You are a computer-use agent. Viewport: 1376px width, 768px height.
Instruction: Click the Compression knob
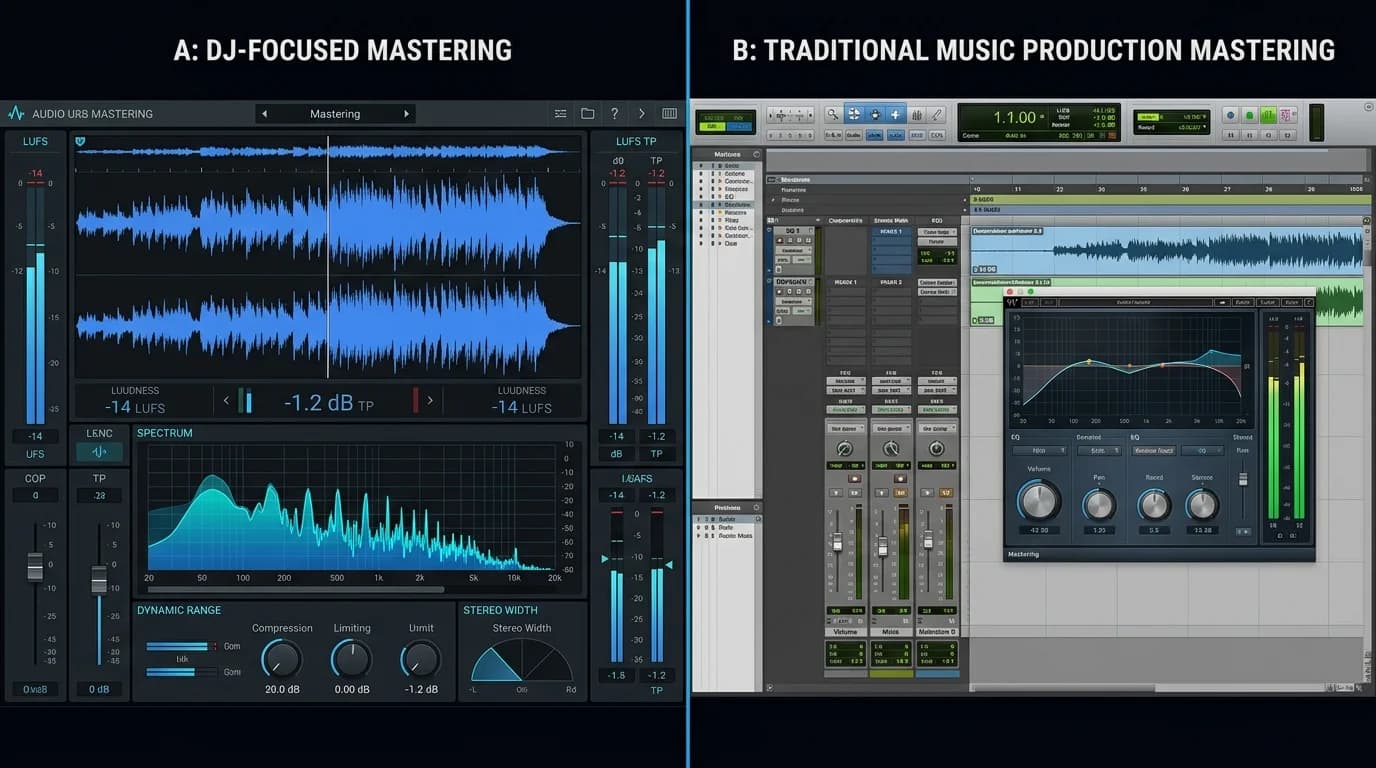(x=282, y=659)
